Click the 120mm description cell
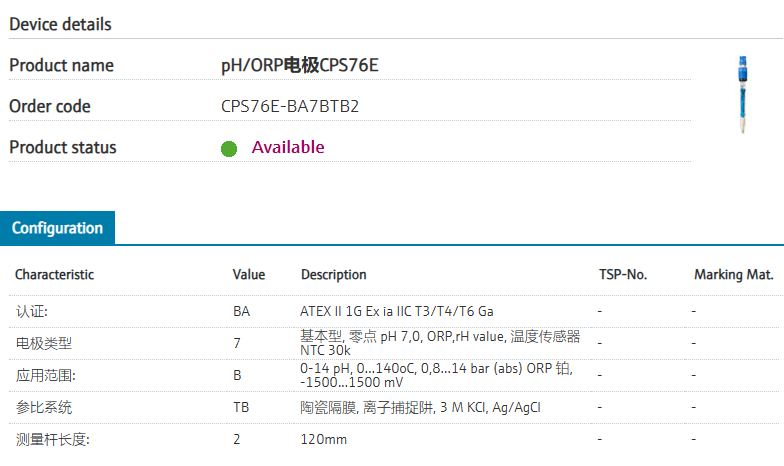 [324, 440]
